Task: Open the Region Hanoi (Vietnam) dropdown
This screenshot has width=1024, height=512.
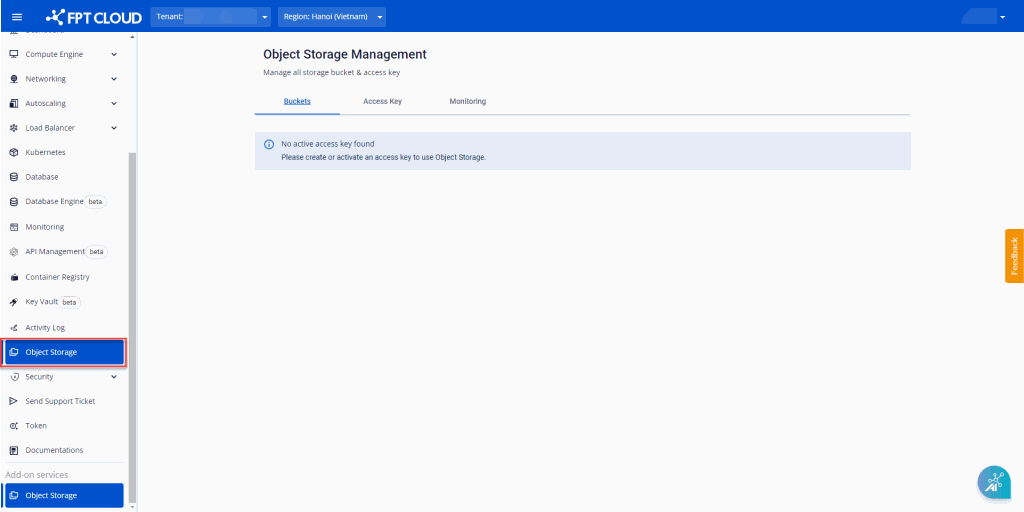Action: [x=332, y=17]
